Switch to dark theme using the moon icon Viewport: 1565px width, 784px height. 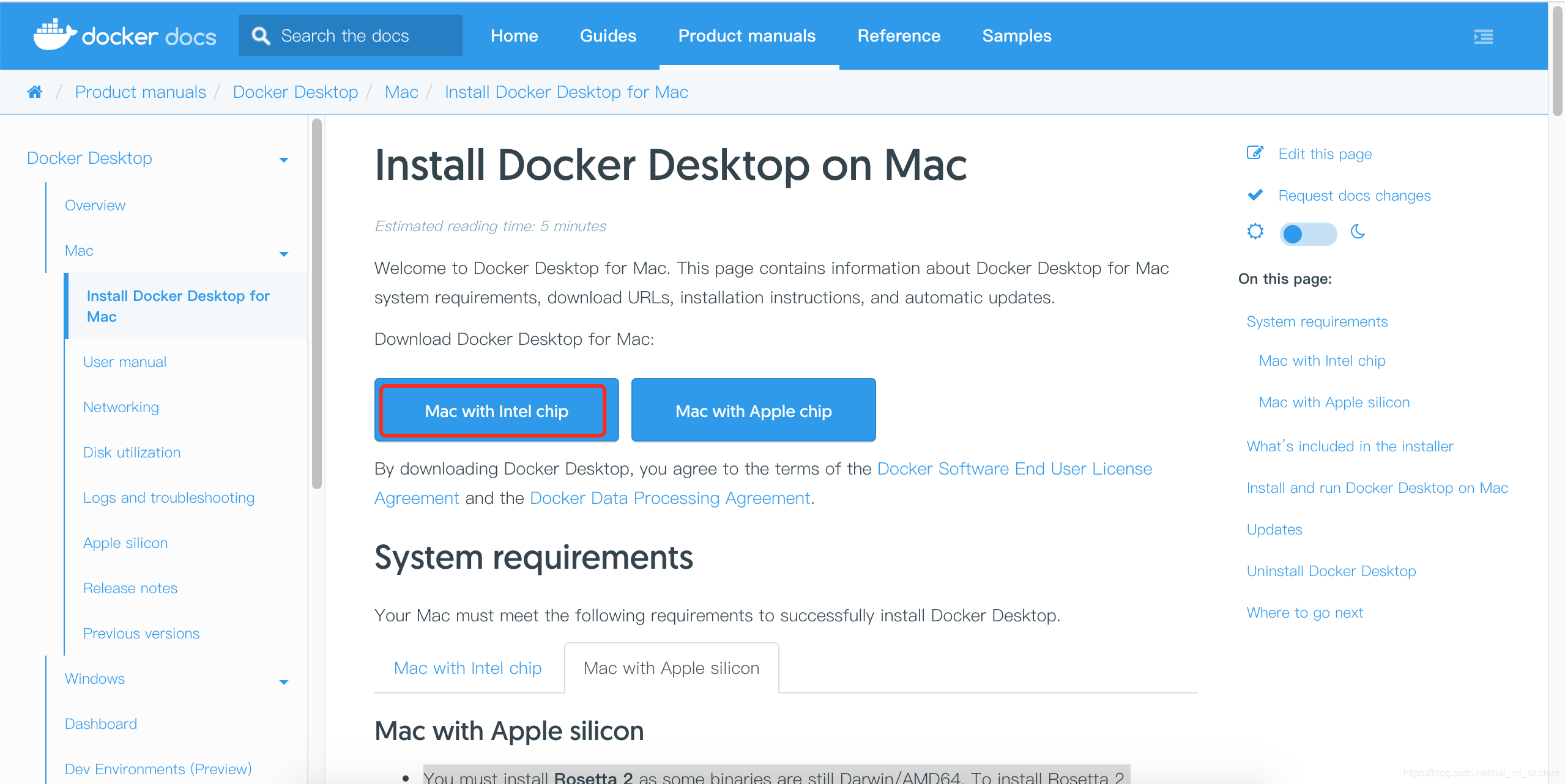pyautogui.click(x=1358, y=232)
